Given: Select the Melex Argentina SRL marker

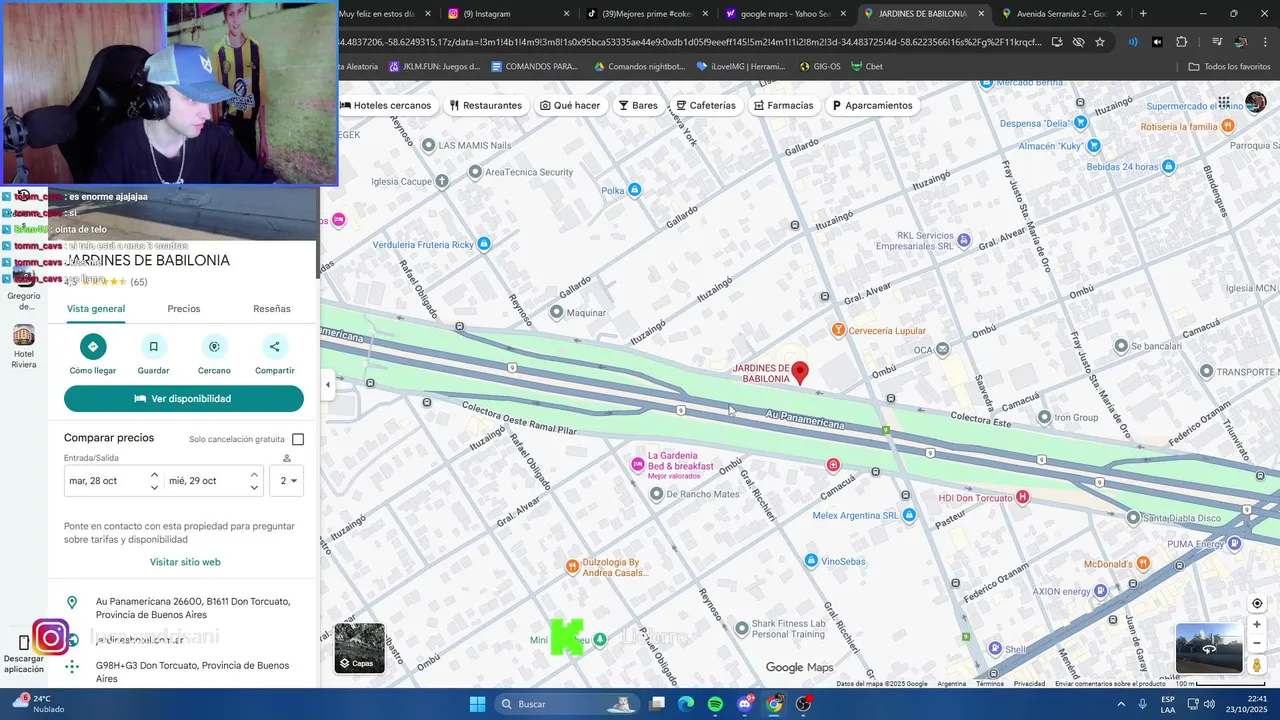Looking at the screenshot, I should [x=909, y=515].
